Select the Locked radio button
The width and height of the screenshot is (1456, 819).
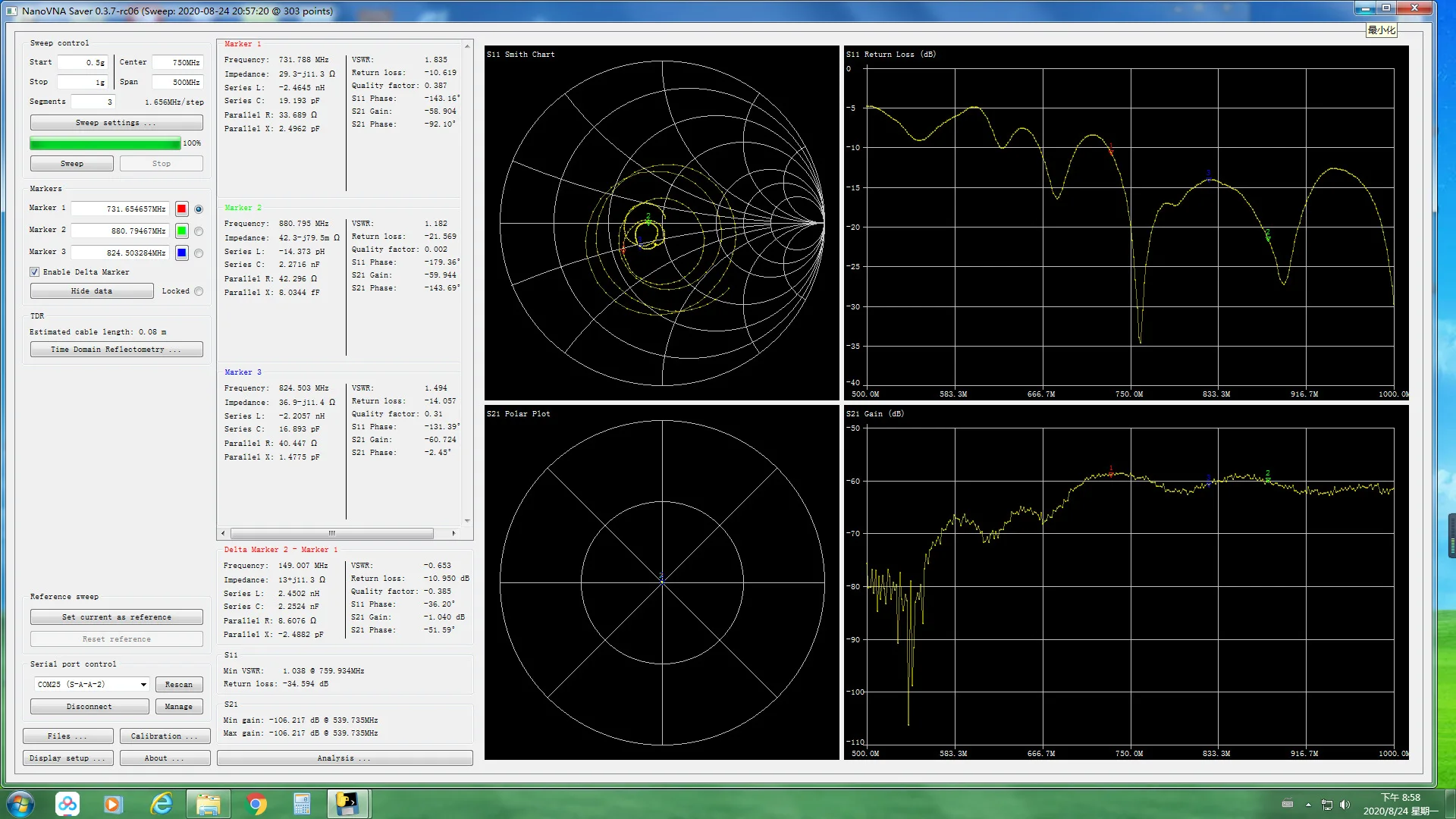(199, 291)
